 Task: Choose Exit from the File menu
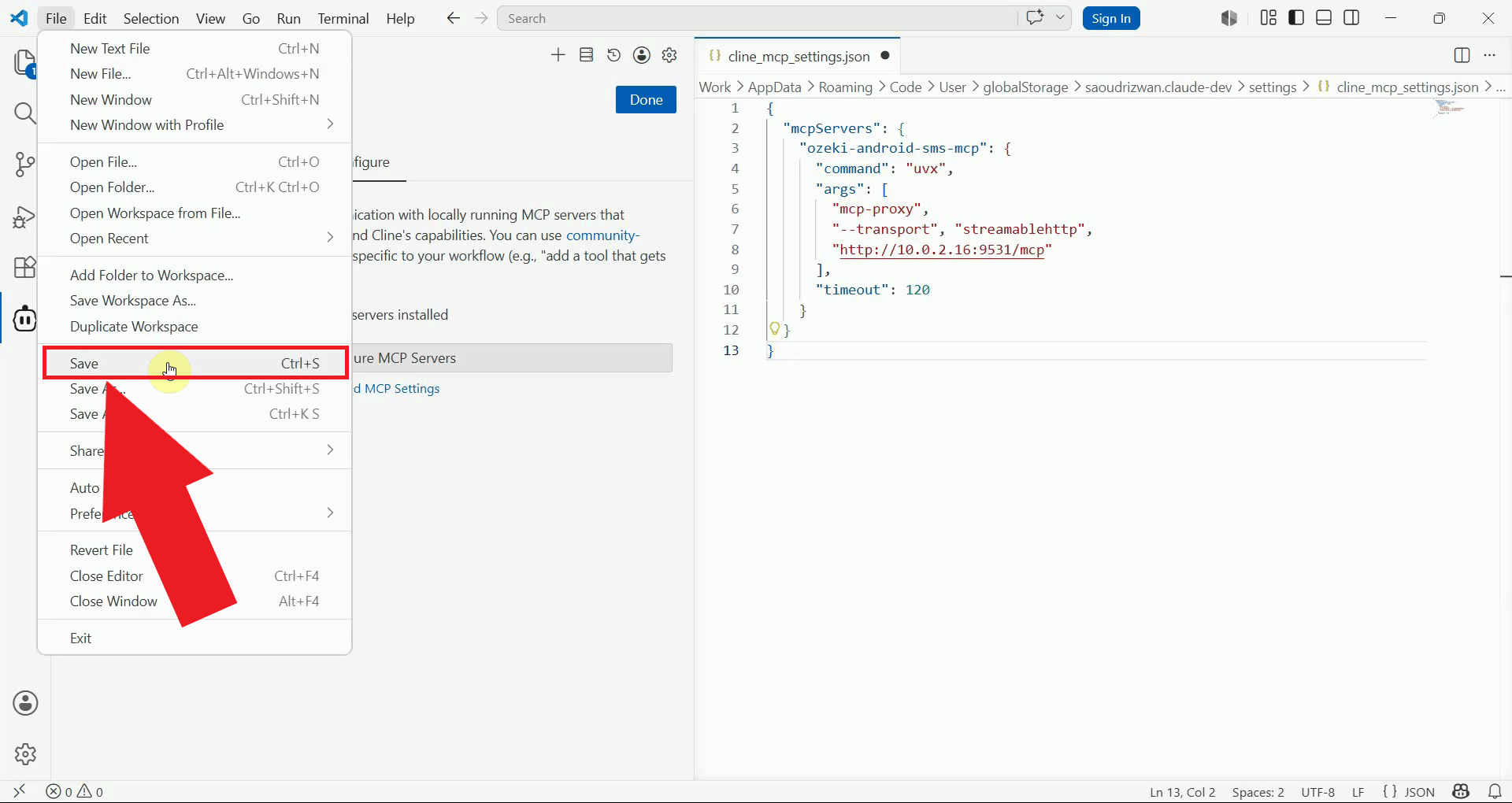(195, 638)
